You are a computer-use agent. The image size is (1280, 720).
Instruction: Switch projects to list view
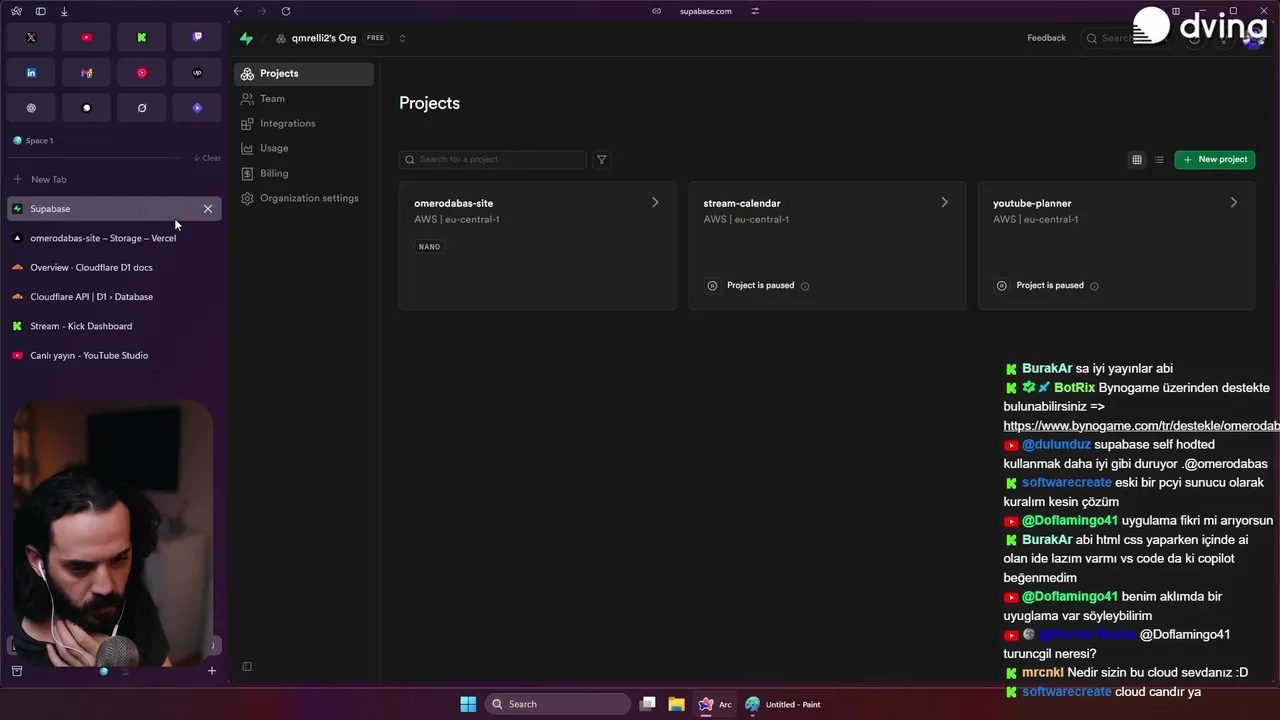pyautogui.click(x=1159, y=159)
